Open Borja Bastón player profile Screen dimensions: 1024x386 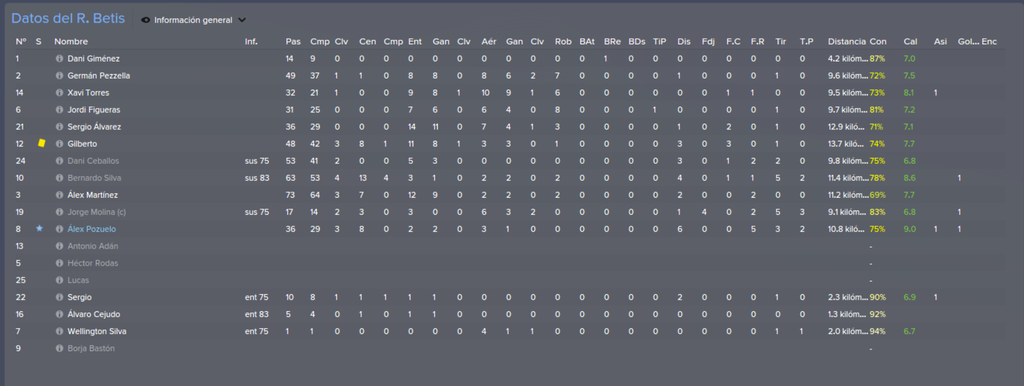[91, 348]
